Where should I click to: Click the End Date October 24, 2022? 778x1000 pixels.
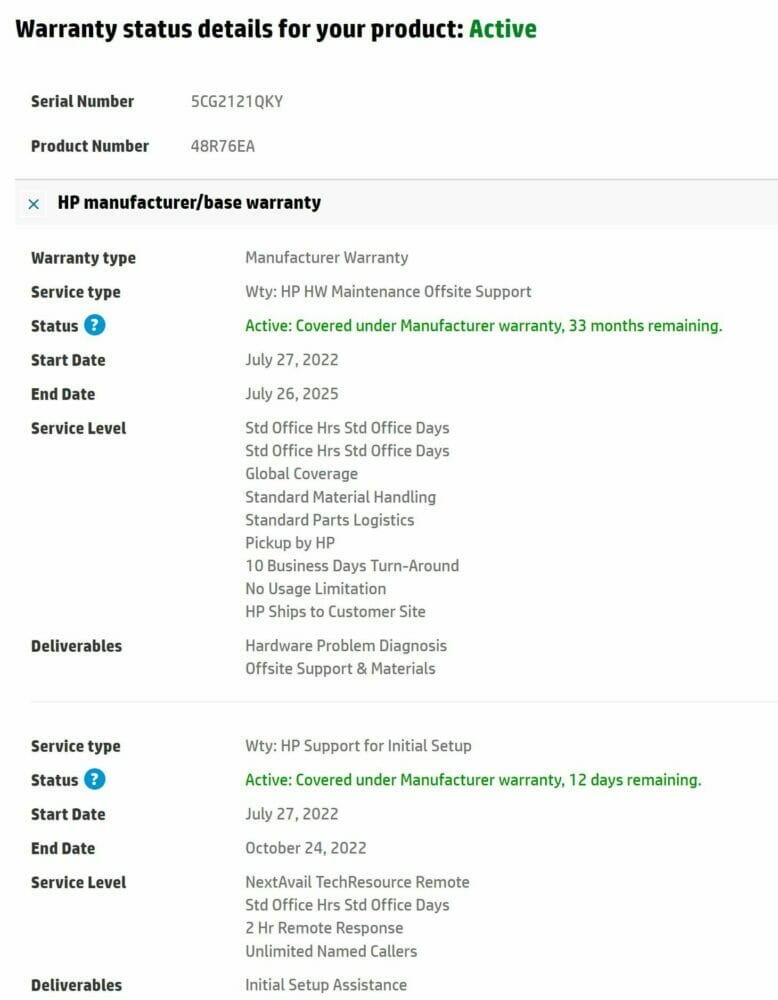[x=305, y=848]
